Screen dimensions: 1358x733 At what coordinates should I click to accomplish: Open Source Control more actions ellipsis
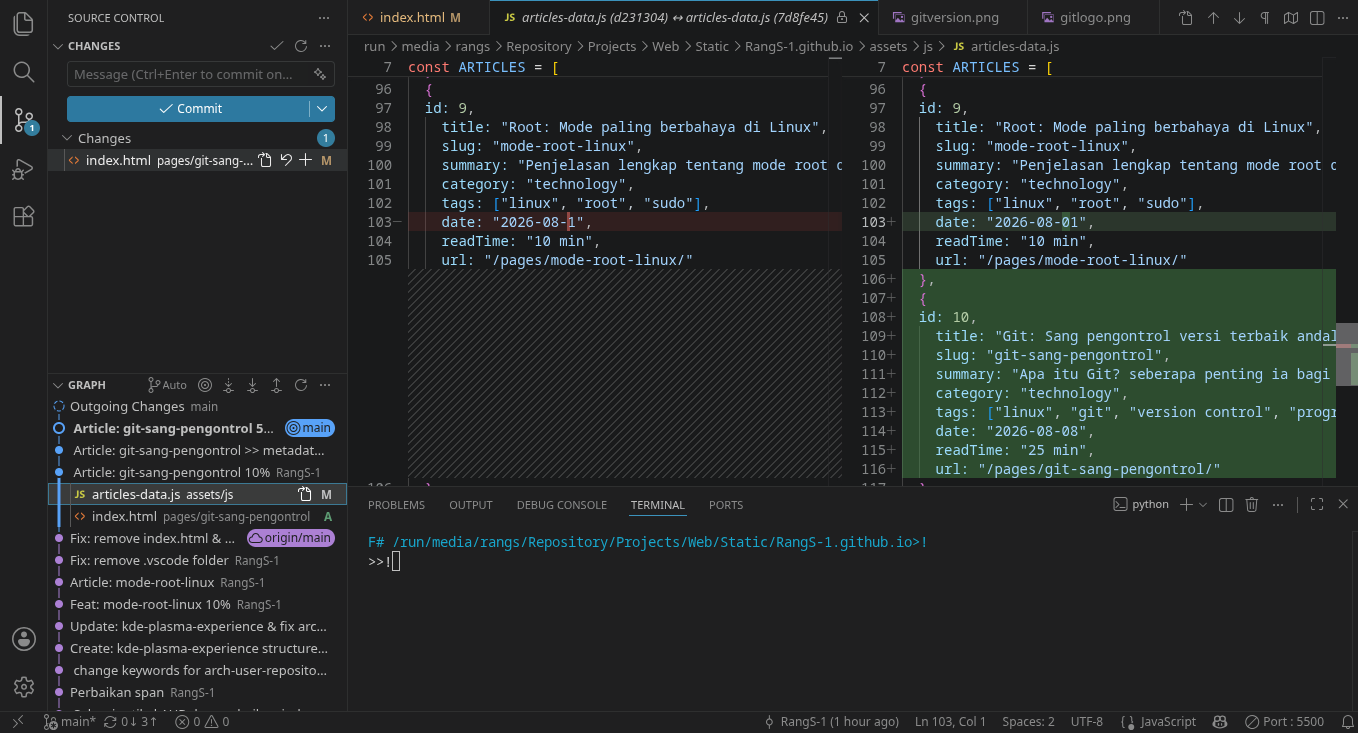coord(323,18)
